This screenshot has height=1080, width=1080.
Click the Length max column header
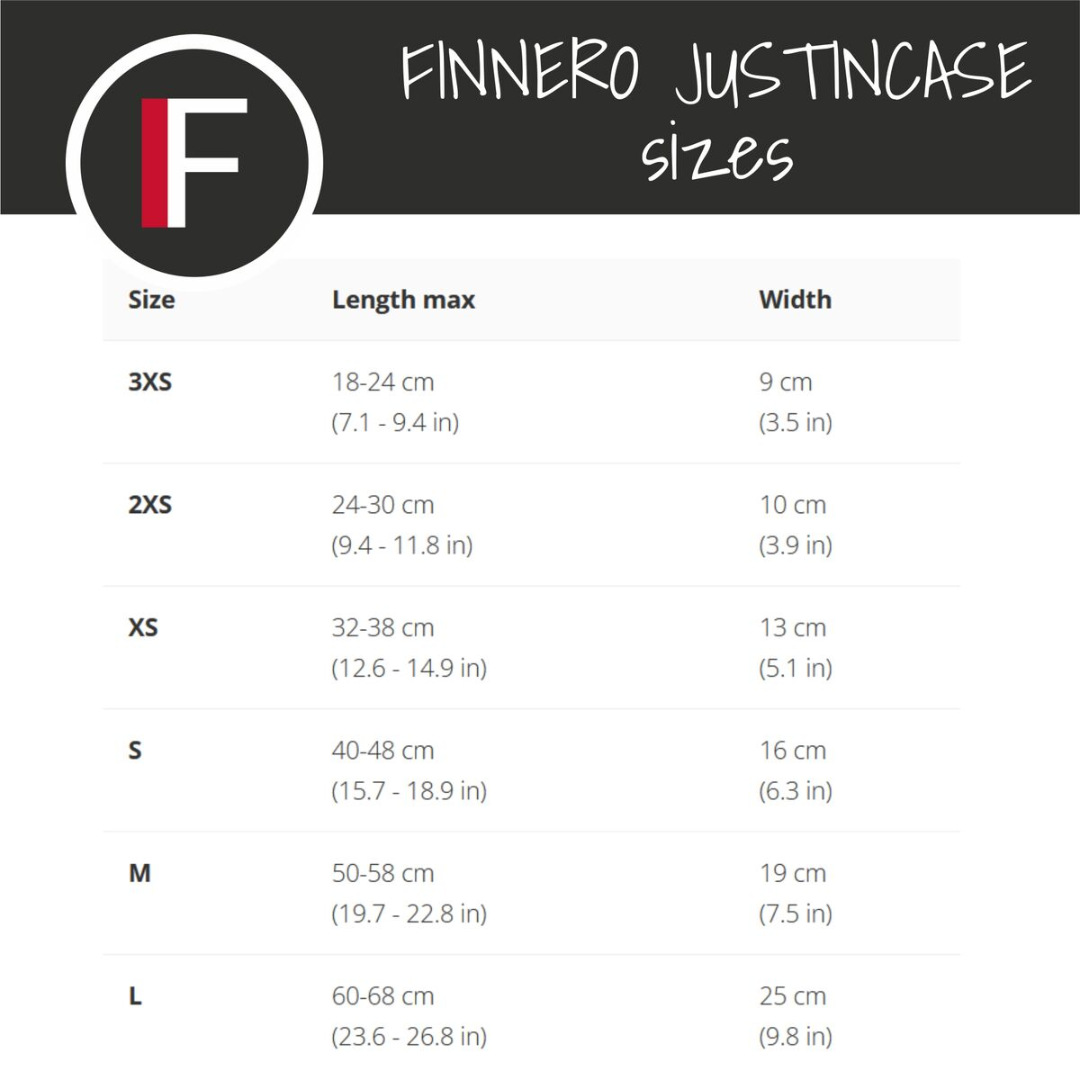(x=403, y=300)
